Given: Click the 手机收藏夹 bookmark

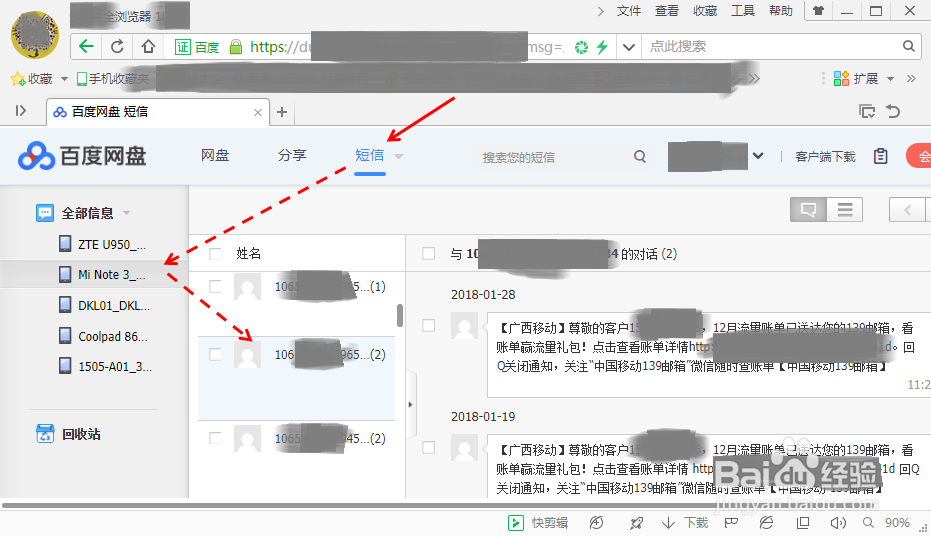Looking at the screenshot, I should (x=113, y=78).
